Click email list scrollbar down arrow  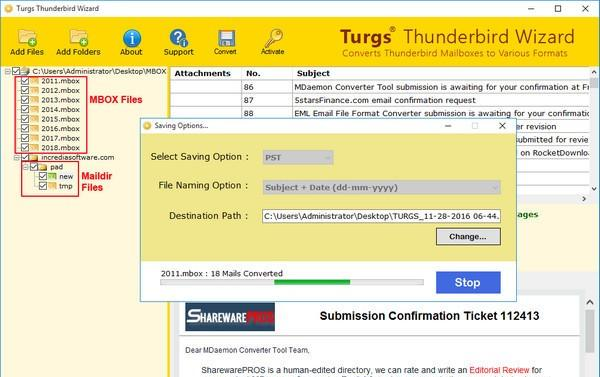click(x=594, y=189)
